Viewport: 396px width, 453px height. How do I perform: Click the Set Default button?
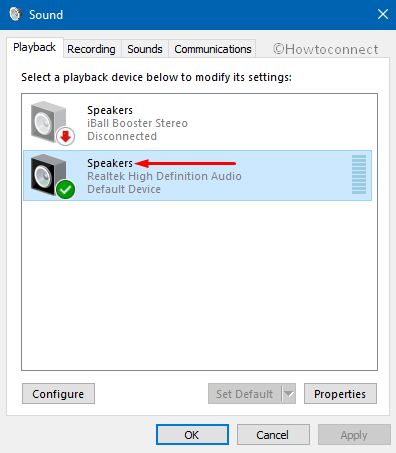click(245, 394)
